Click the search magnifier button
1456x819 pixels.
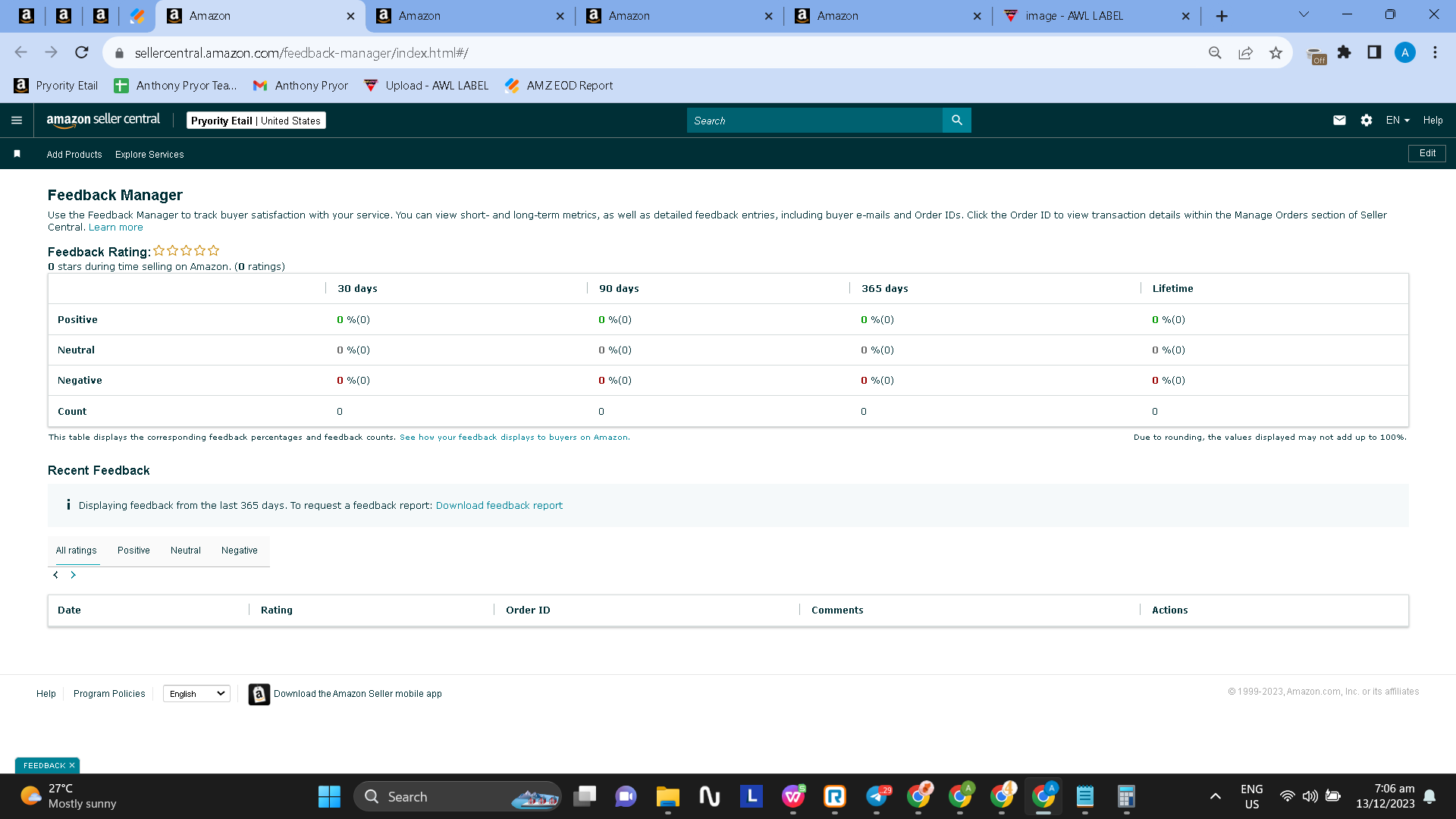pyautogui.click(x=956, y=121)
